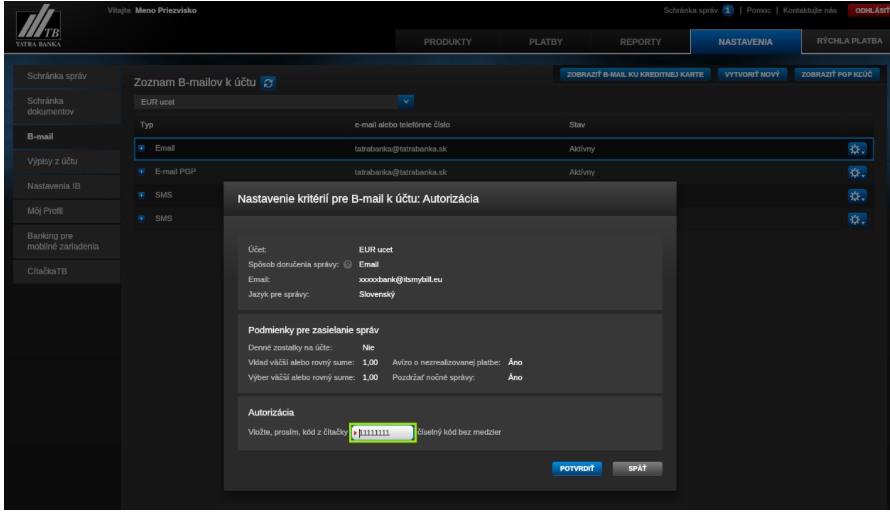This screenshot has height=512, width=890.
Task: Open the gear menu for the second SMS row
Action: 856,219
